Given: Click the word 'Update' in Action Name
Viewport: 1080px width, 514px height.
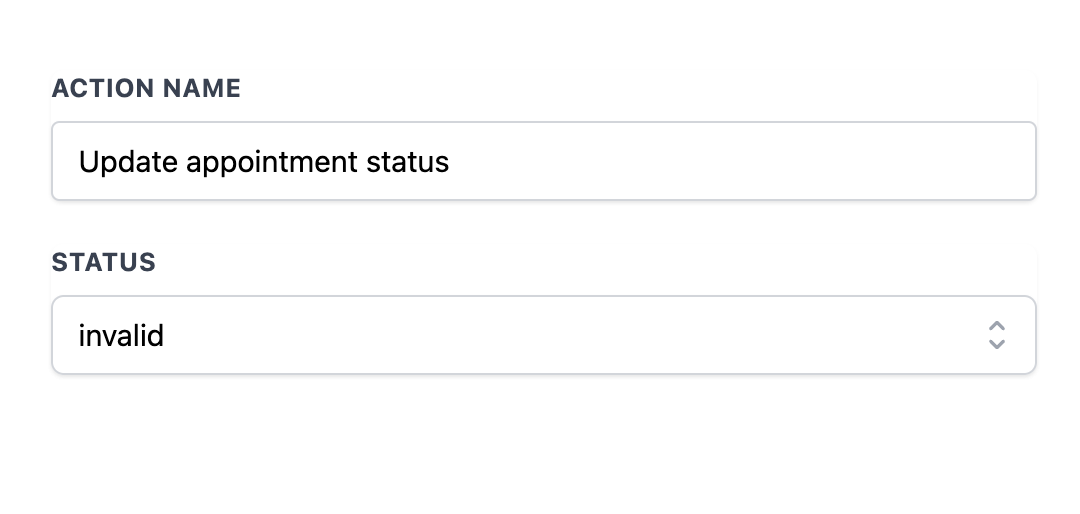Looking at the screenshot, I should pyautogui.click(x=128, y=163).
